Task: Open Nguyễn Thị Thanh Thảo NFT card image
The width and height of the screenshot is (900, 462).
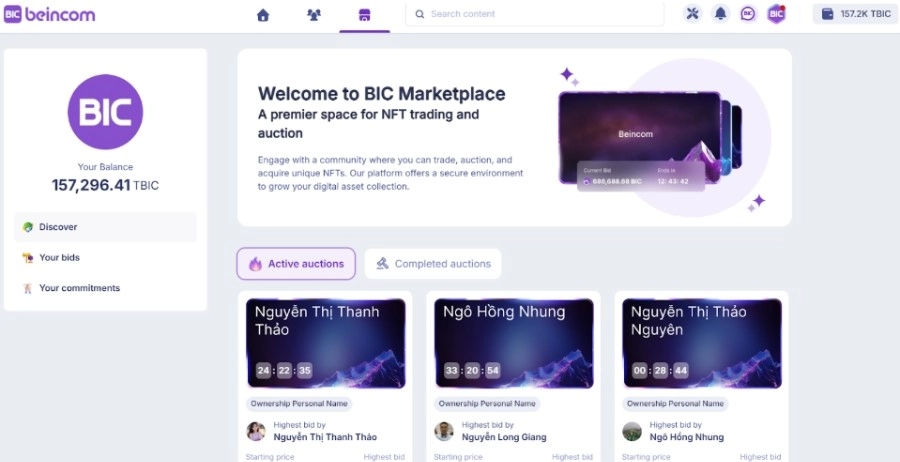Action: (x=326, y=343)
